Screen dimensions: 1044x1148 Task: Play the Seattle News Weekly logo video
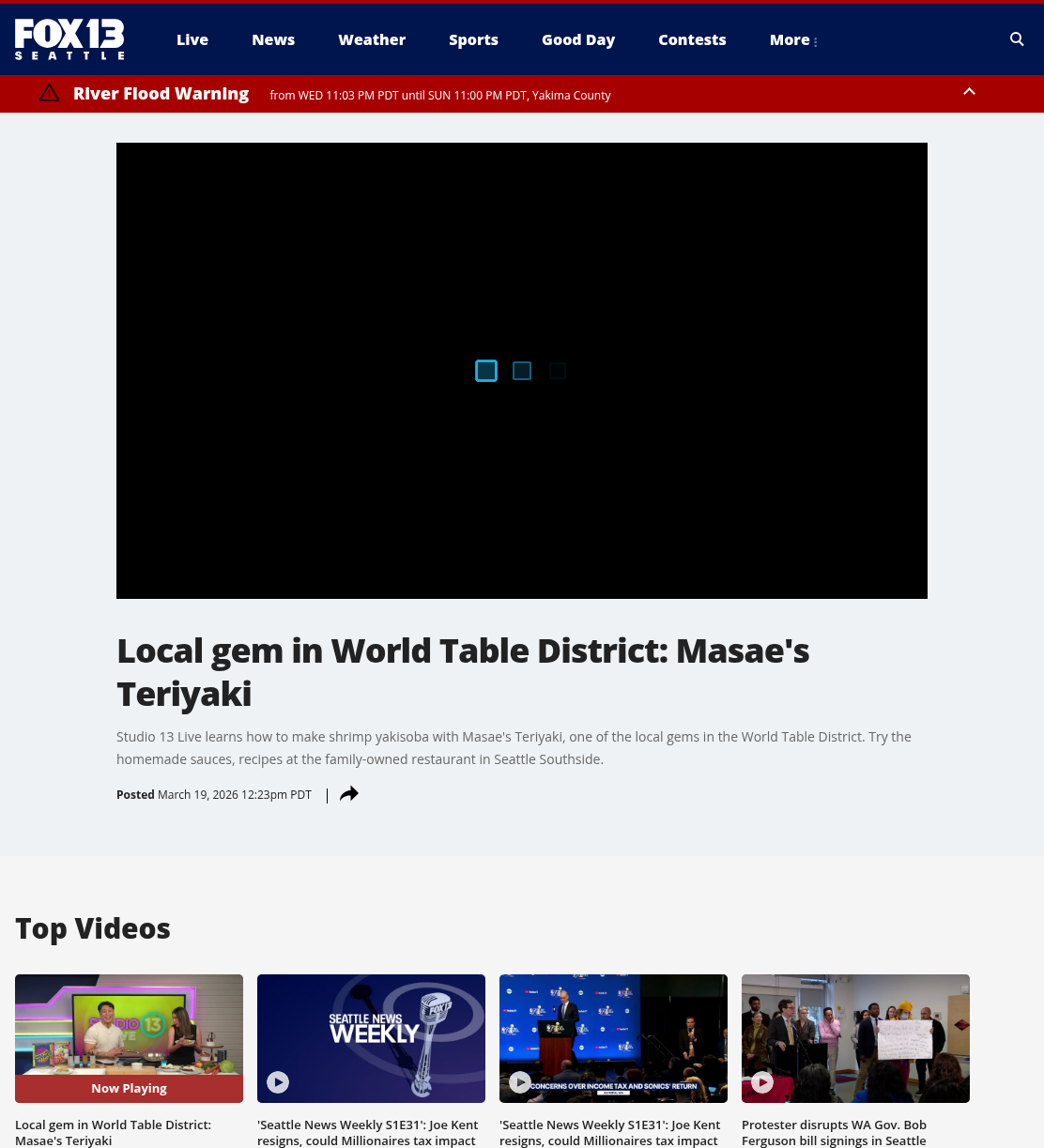click(x=278, y=1082)
